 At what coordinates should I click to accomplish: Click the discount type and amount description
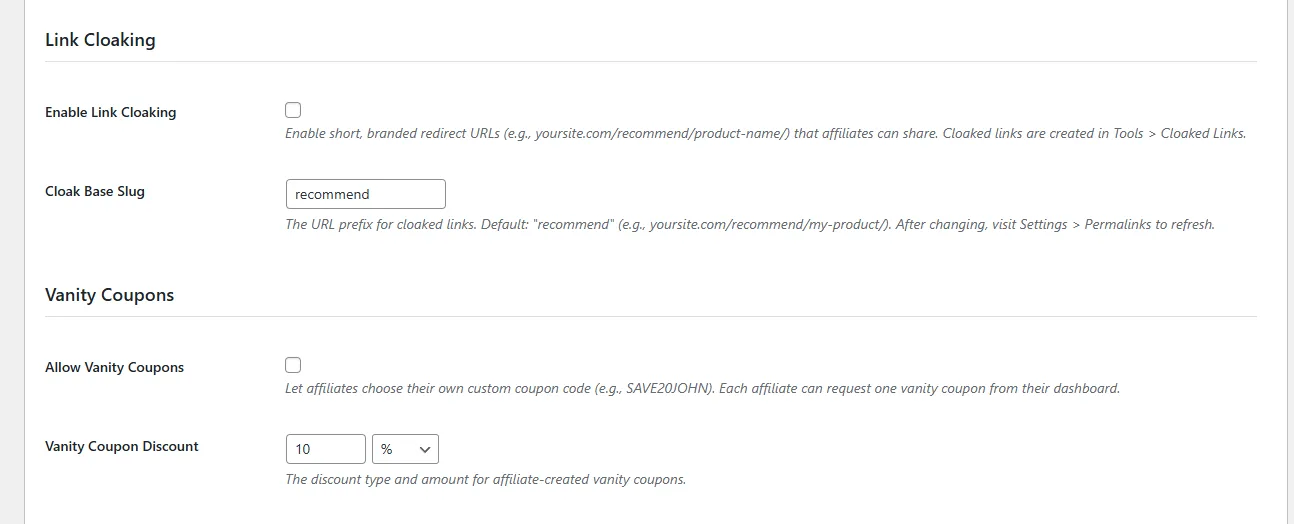pyautogui.click(x=485, y=479)
